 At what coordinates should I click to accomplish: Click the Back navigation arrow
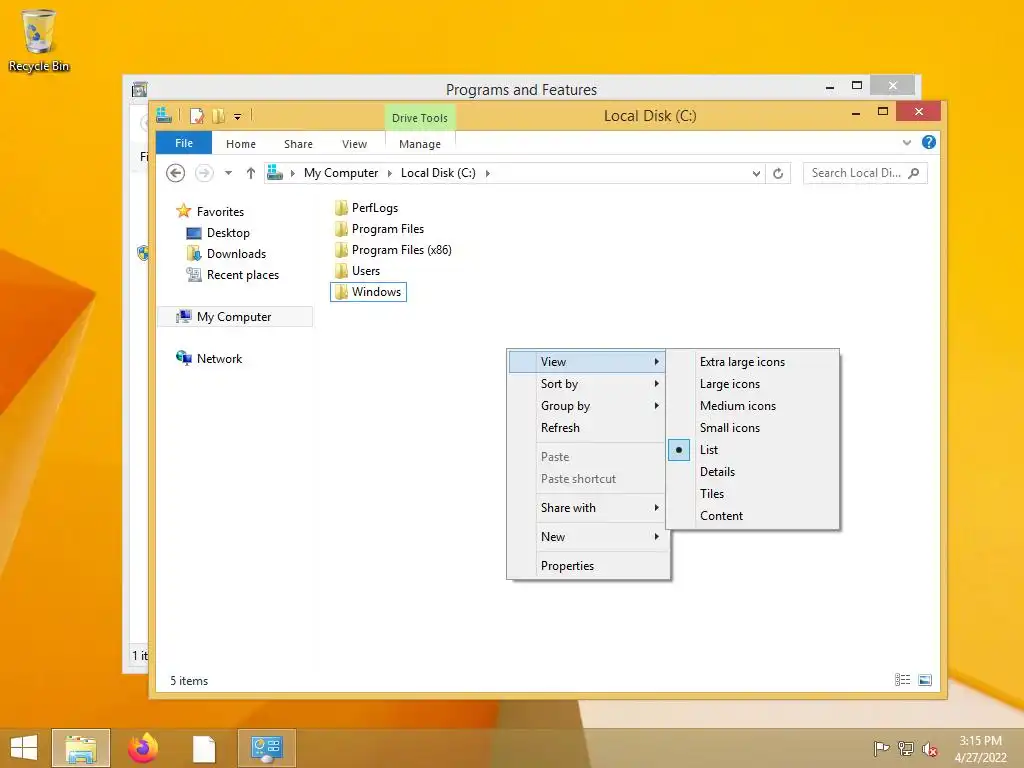(x=176, y=173)
